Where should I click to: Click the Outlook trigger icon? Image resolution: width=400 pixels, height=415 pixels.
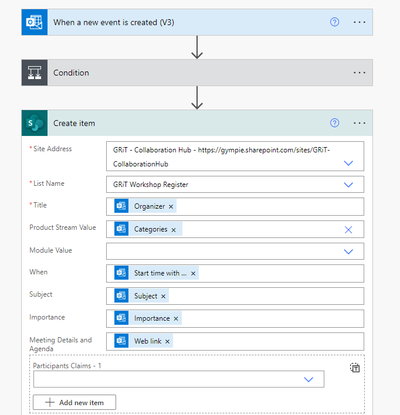tap(35, 22)
